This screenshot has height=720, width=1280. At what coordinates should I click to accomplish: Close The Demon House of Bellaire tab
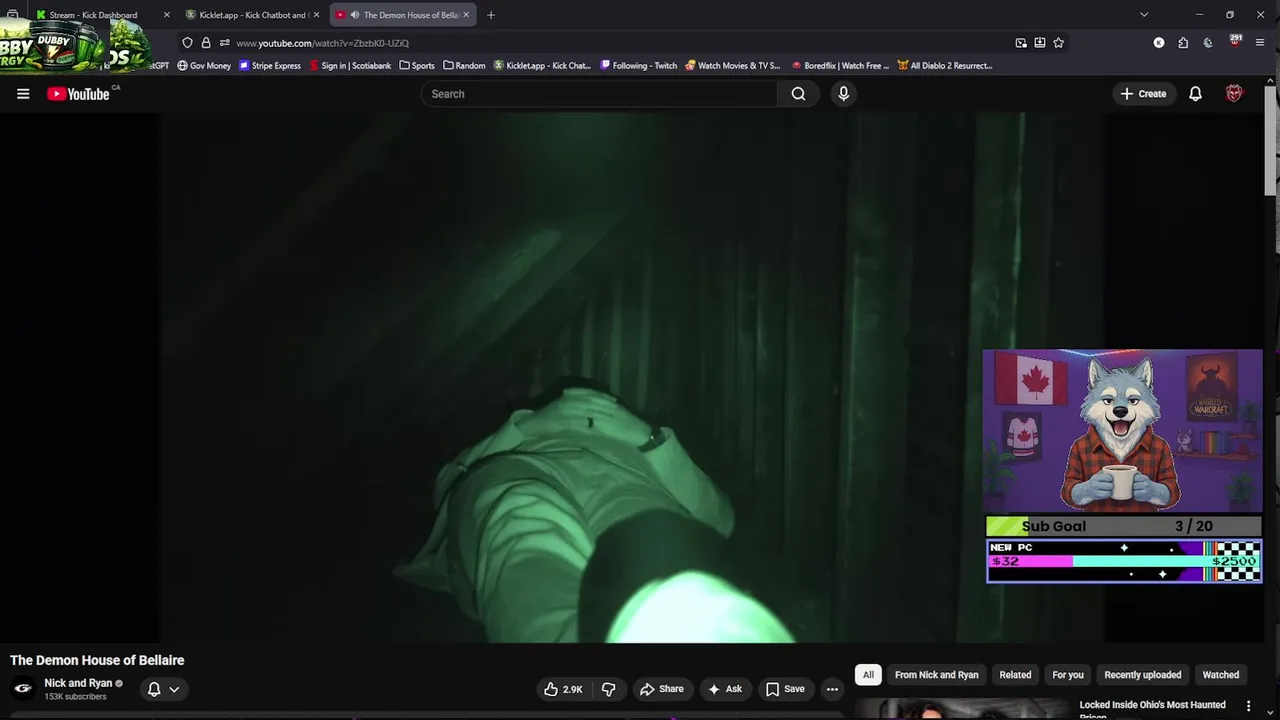(x=466, y=15)
